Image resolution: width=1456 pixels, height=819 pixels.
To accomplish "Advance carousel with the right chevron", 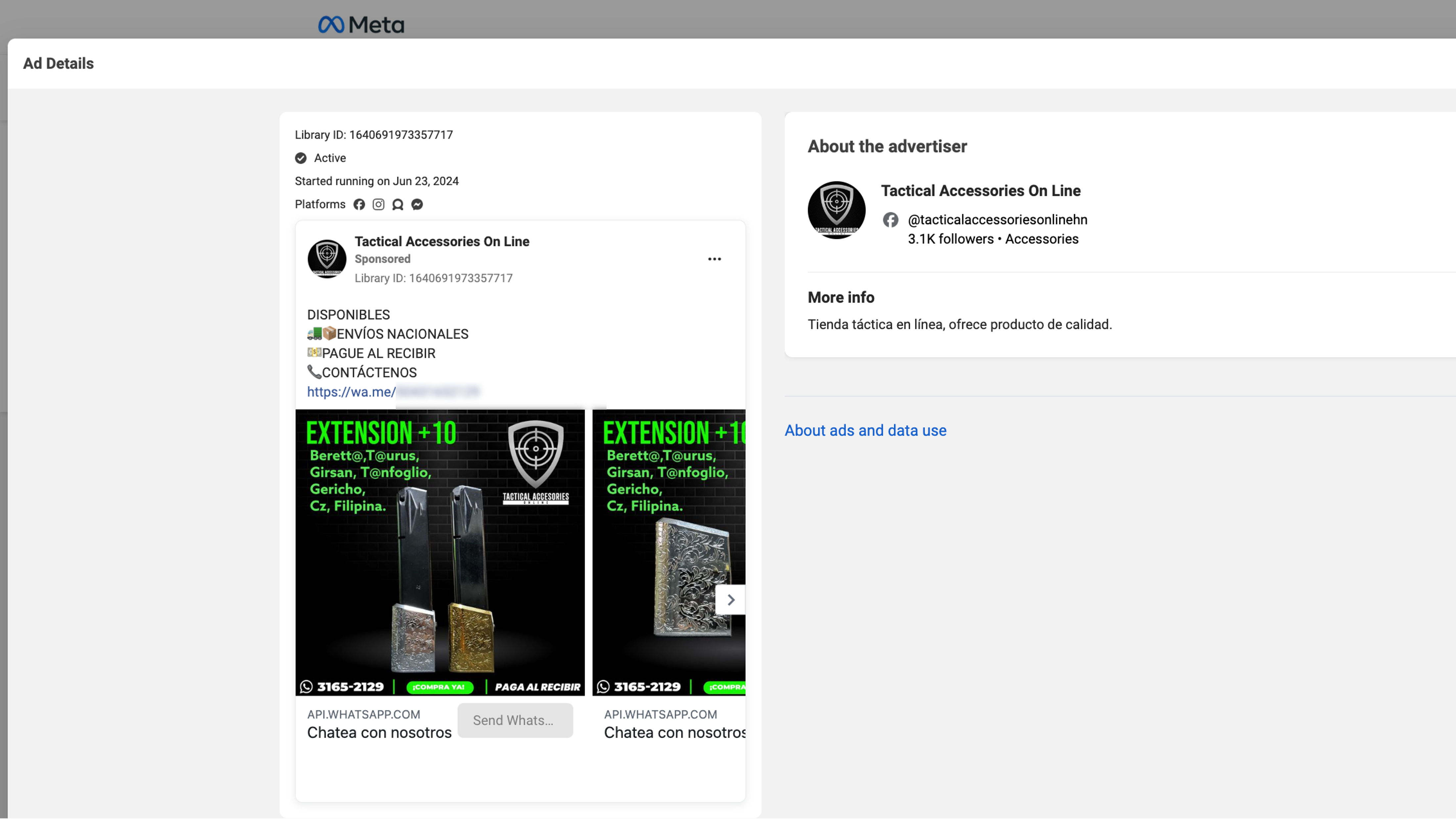I will tap(730, 600).
